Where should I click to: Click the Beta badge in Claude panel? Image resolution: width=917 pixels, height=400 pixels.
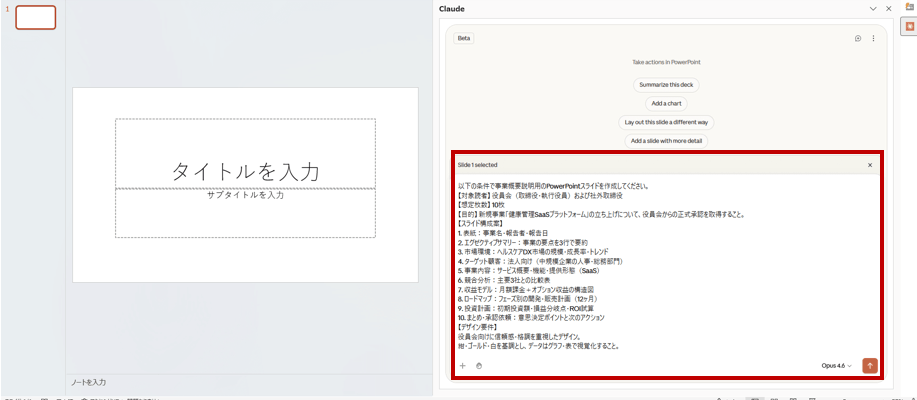pyautogui.click(x=464, y=38)
